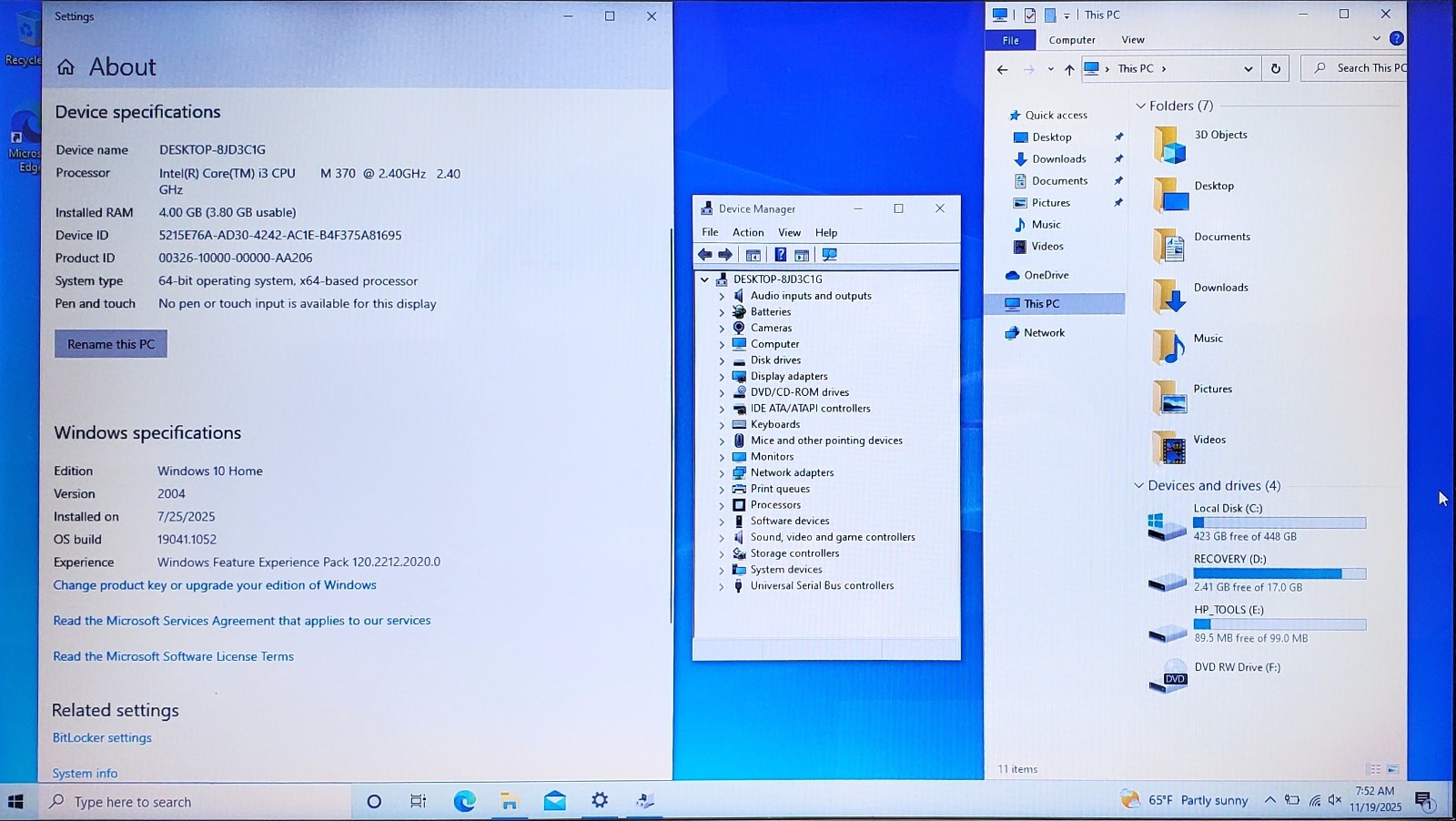
Task: Collapse the Folders (7) group
Action: pos(1140,106)
